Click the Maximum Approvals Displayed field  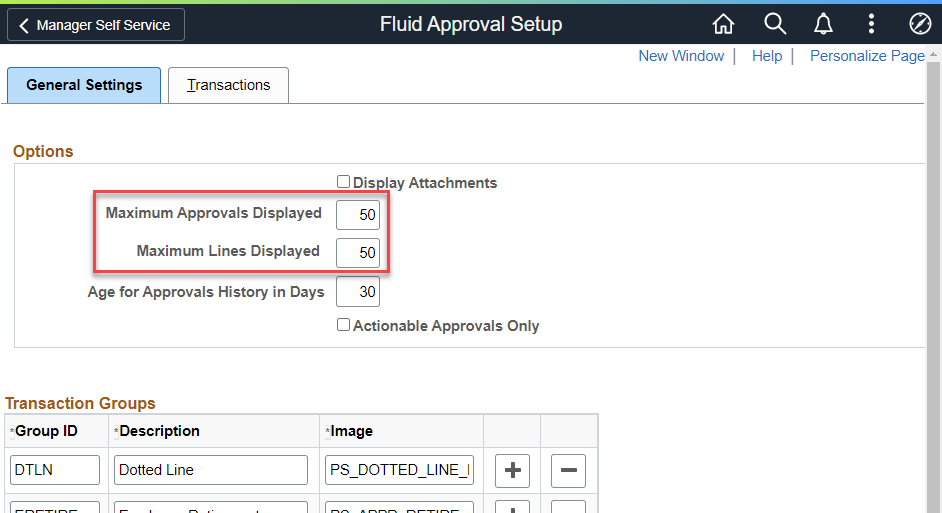[x=358, y=214]
